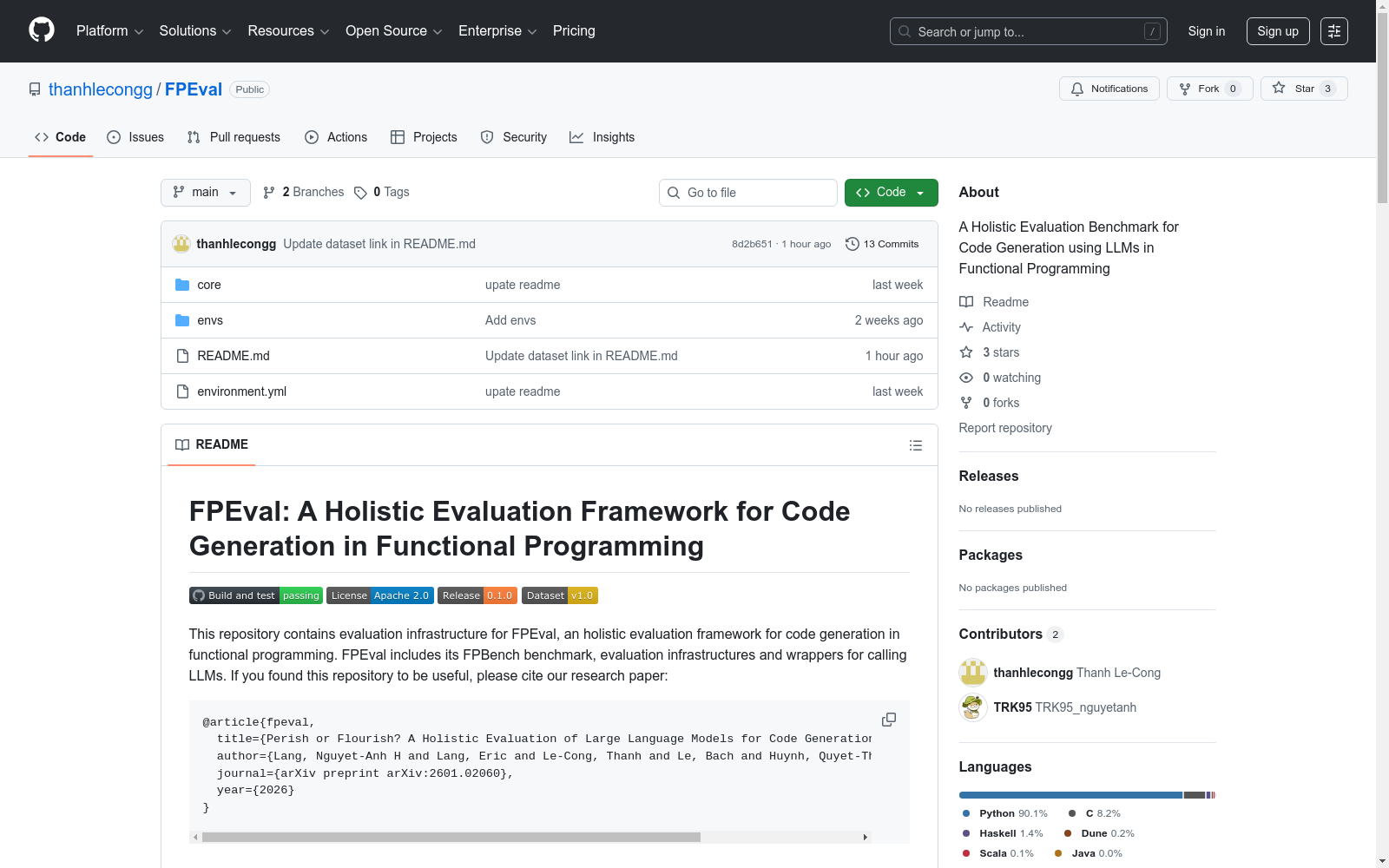Fork the repository button

pos(1210,89)
